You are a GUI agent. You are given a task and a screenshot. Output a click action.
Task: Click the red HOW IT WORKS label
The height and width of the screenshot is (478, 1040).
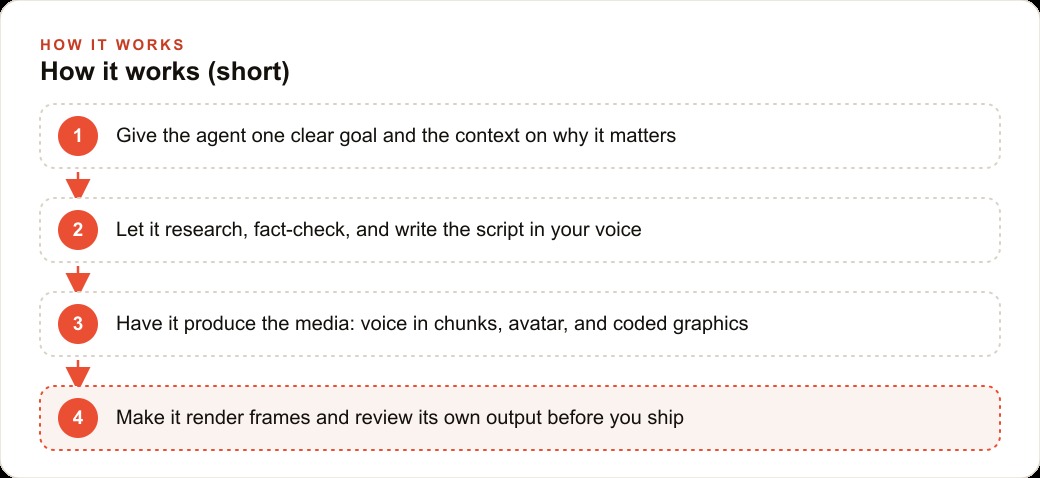[112, 45]
